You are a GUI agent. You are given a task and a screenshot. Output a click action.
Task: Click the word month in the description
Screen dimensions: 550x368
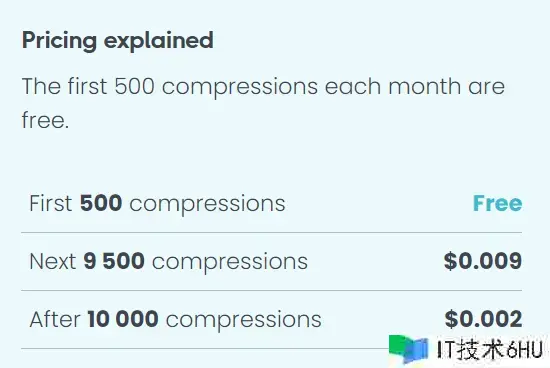point(425,86)
